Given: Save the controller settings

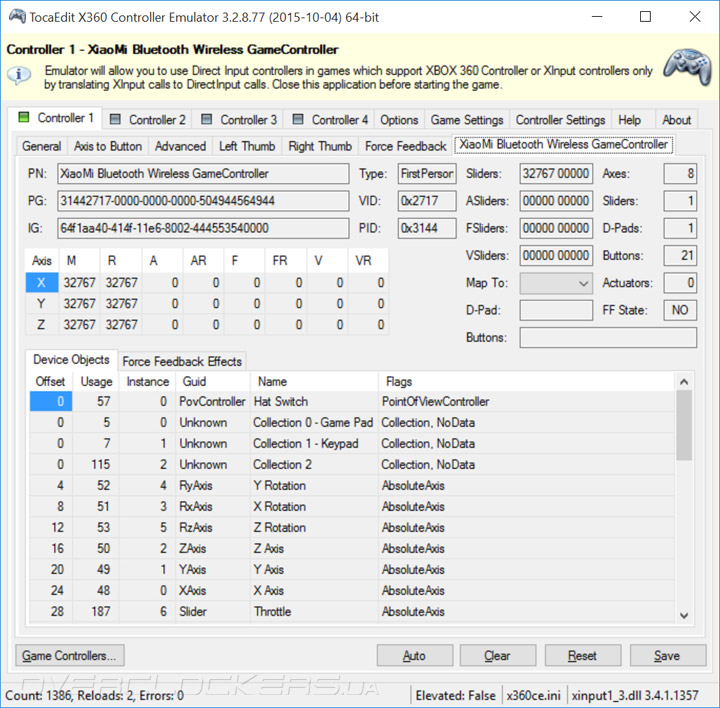Looking at the screenshot, I should click(668, 656).
